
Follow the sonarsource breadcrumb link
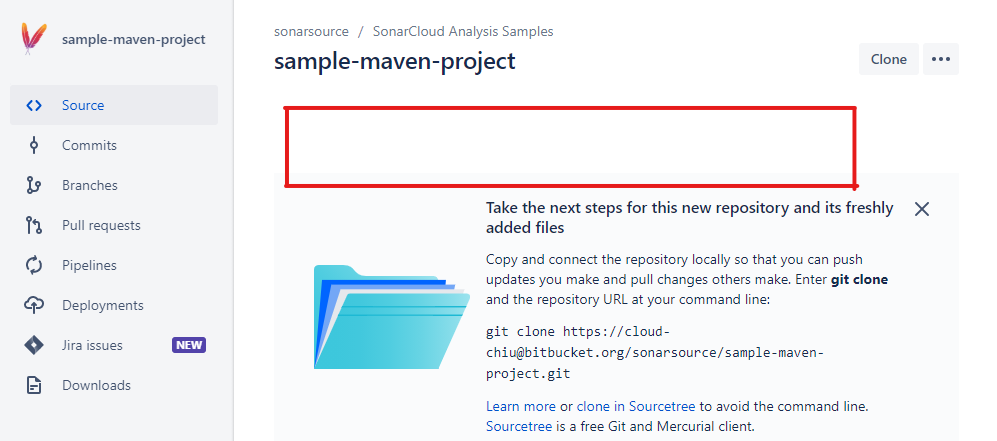pyautogui.click(x=311, y=31)
